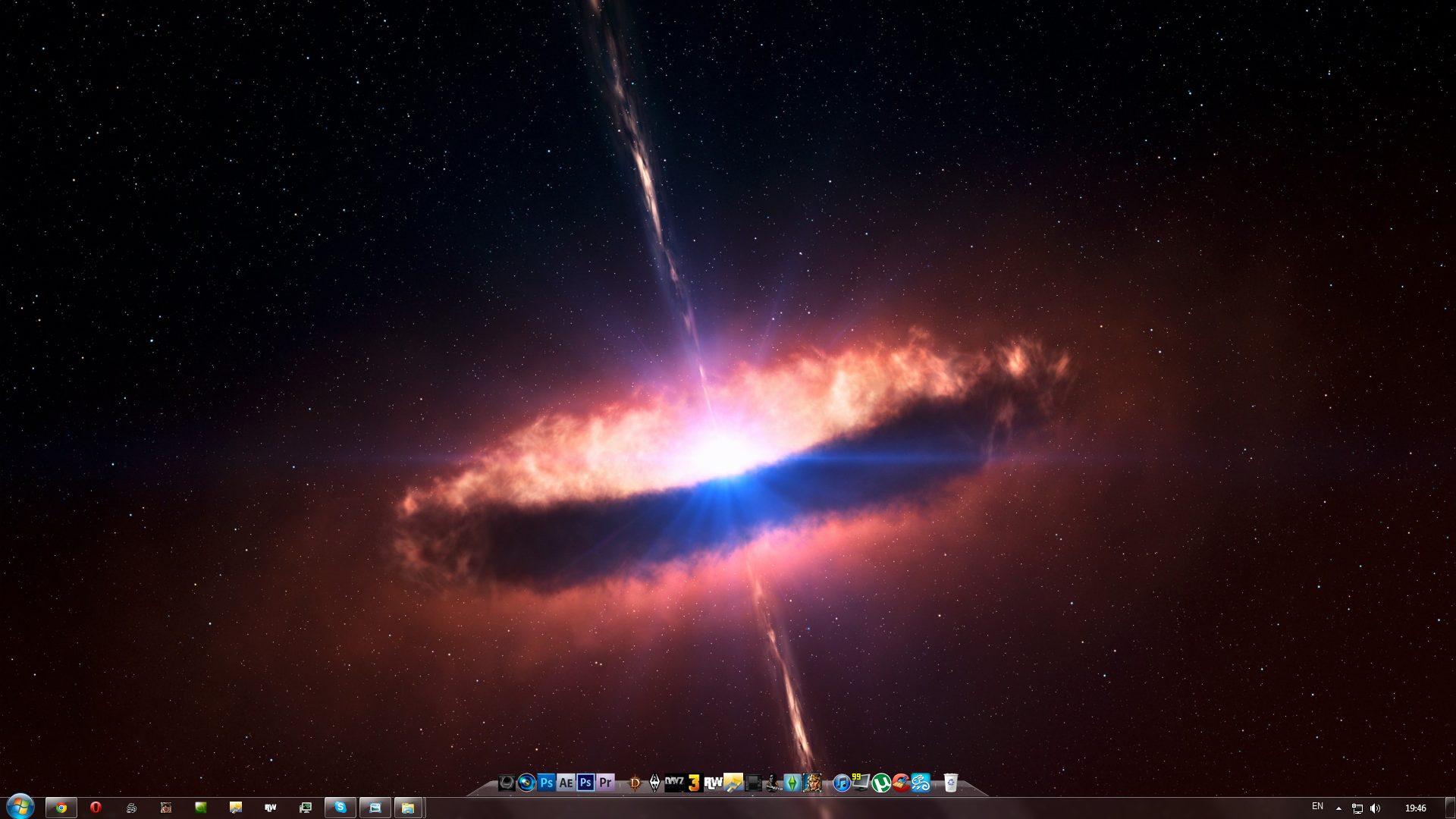The width and height of the screenshot is (1456, 819).
Task: Open the DayZ dock icon
Action: pyautogui.click(x=674, y=783)
